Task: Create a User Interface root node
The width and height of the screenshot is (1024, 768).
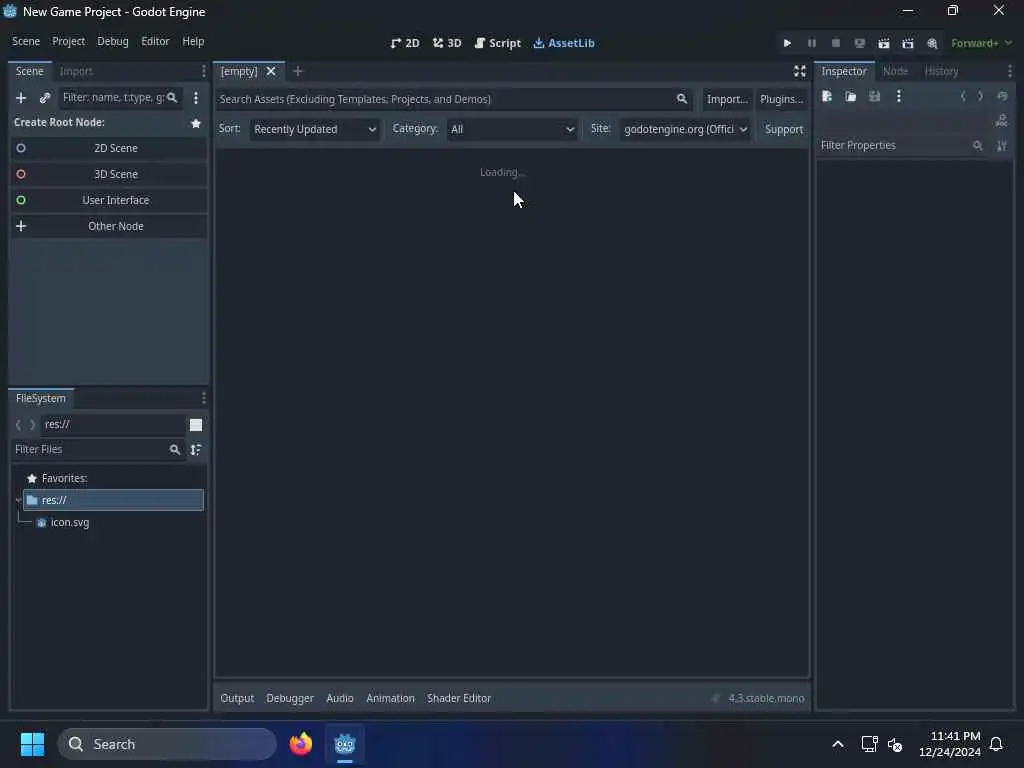Action: tap(108, 200)
